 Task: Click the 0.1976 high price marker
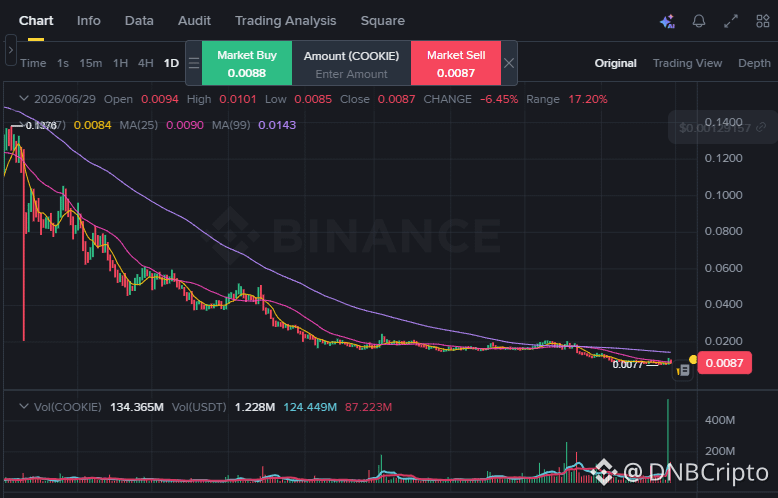pos(41,126)
